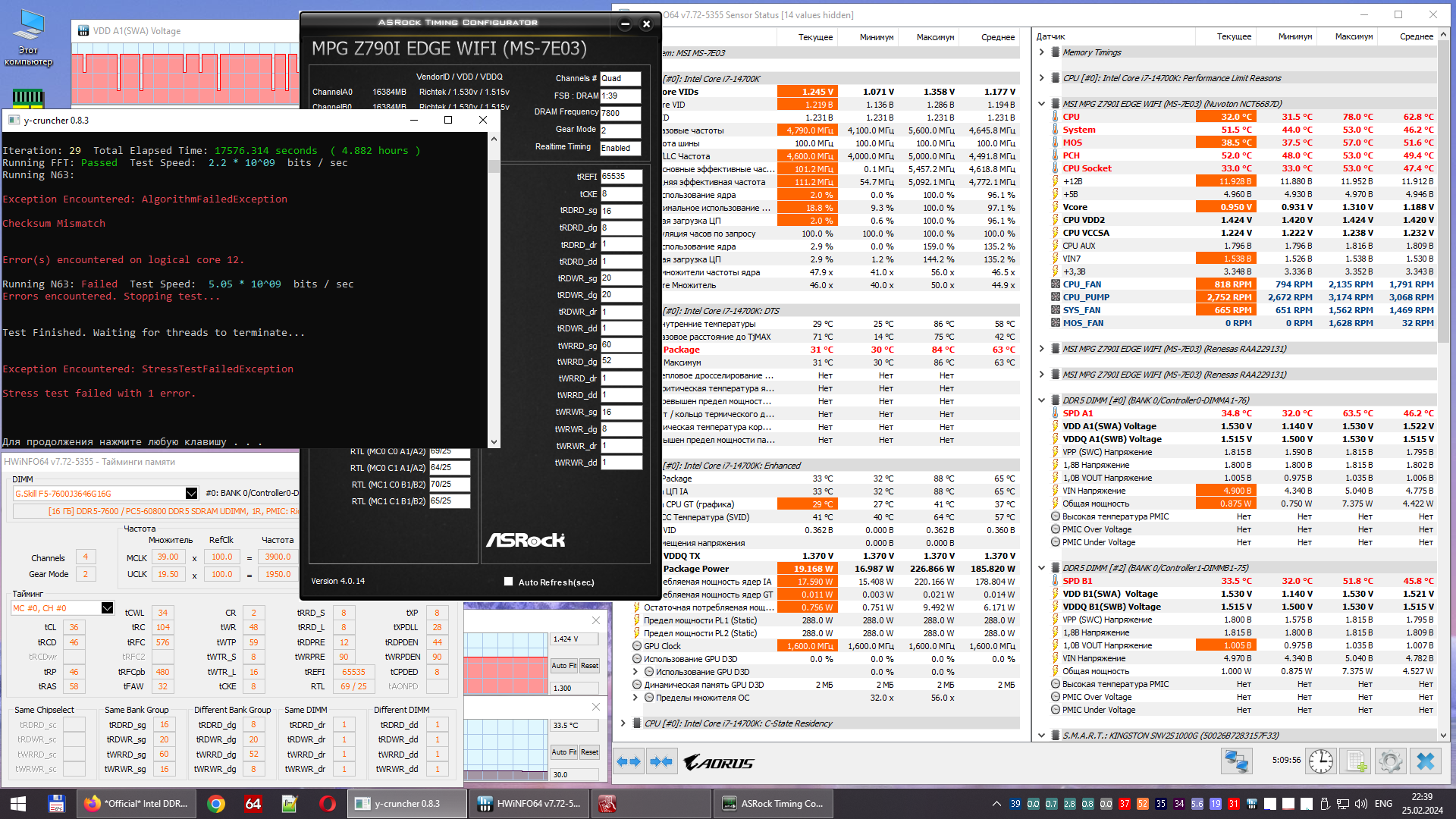Open HWiNFO sensor settings gear icon
This screenshot has width=1456, height=819.
(x=1390, y=761)
